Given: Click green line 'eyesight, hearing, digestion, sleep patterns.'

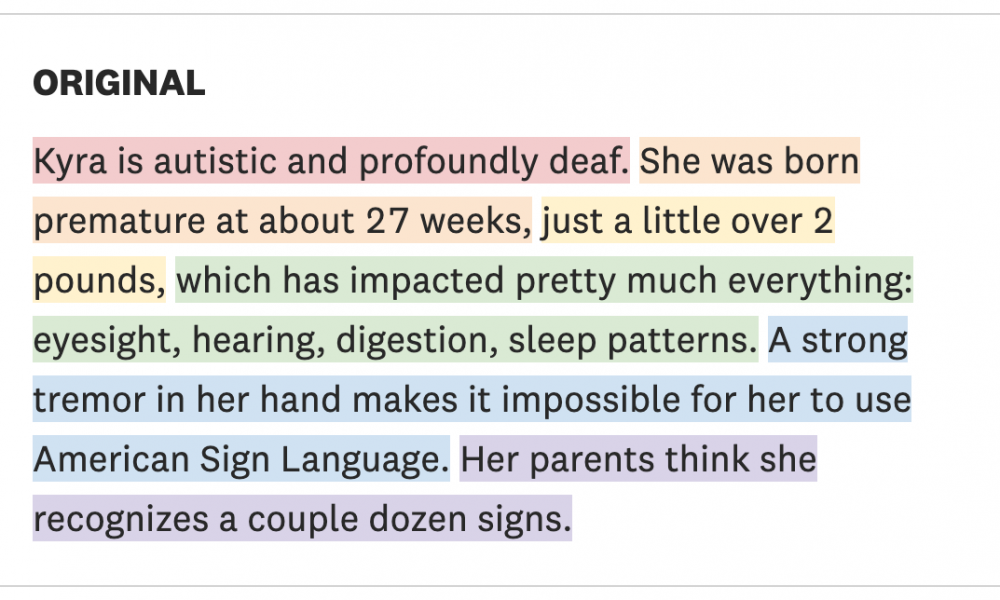Looking at the screenshot, I should point(395,340).
